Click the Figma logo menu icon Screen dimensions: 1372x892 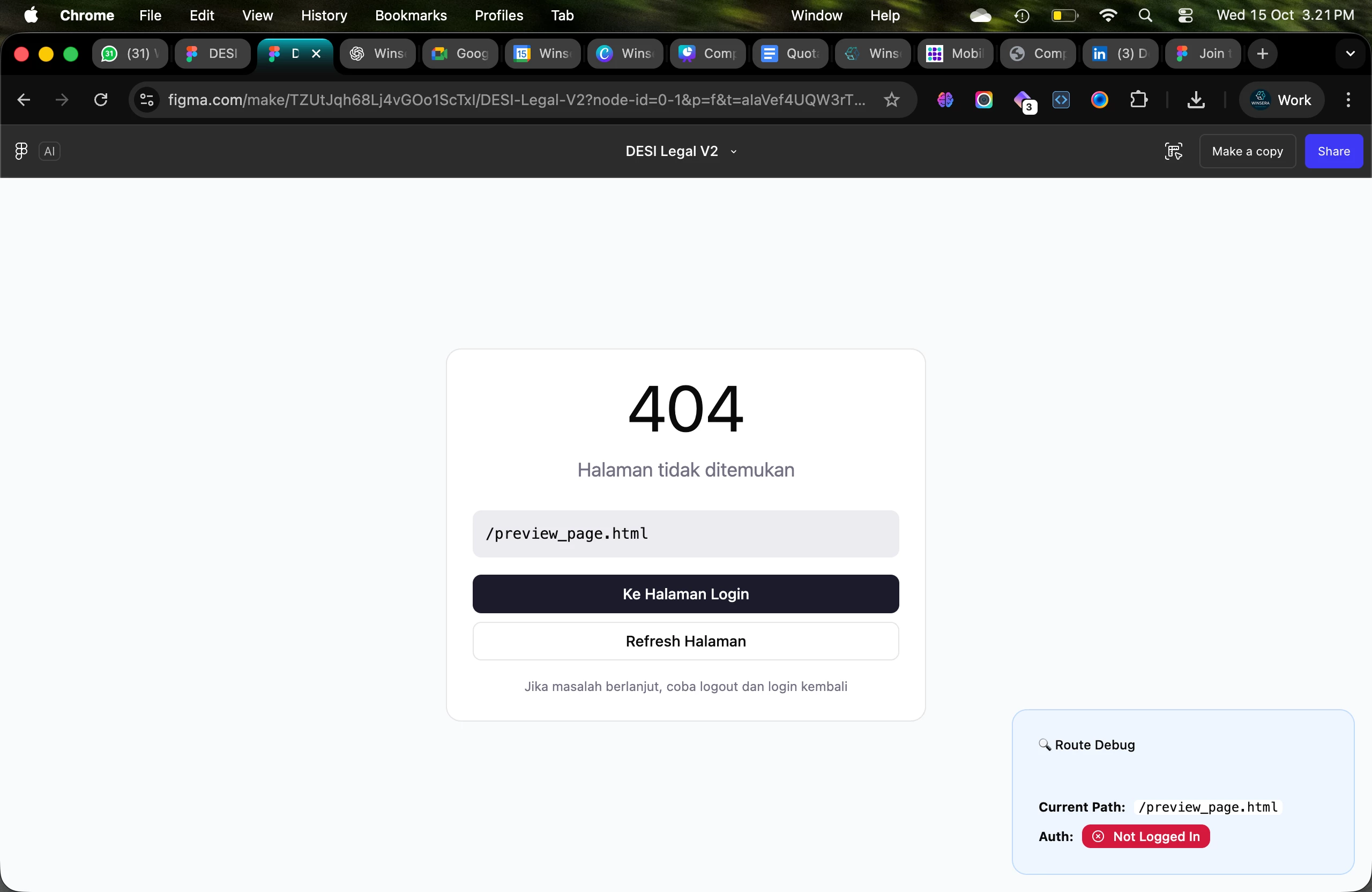[21, 151]
